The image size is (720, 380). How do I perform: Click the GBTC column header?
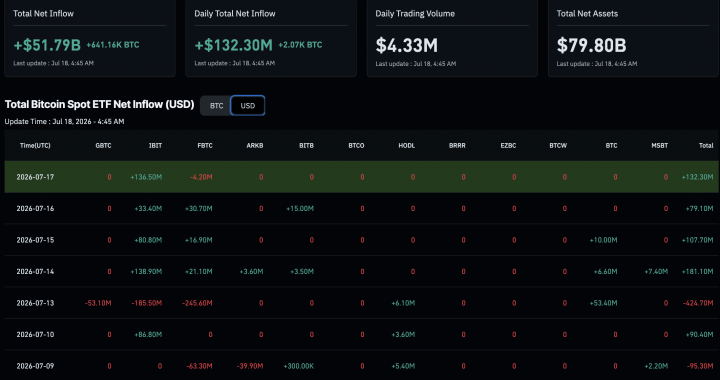click(x=103, y=145)
